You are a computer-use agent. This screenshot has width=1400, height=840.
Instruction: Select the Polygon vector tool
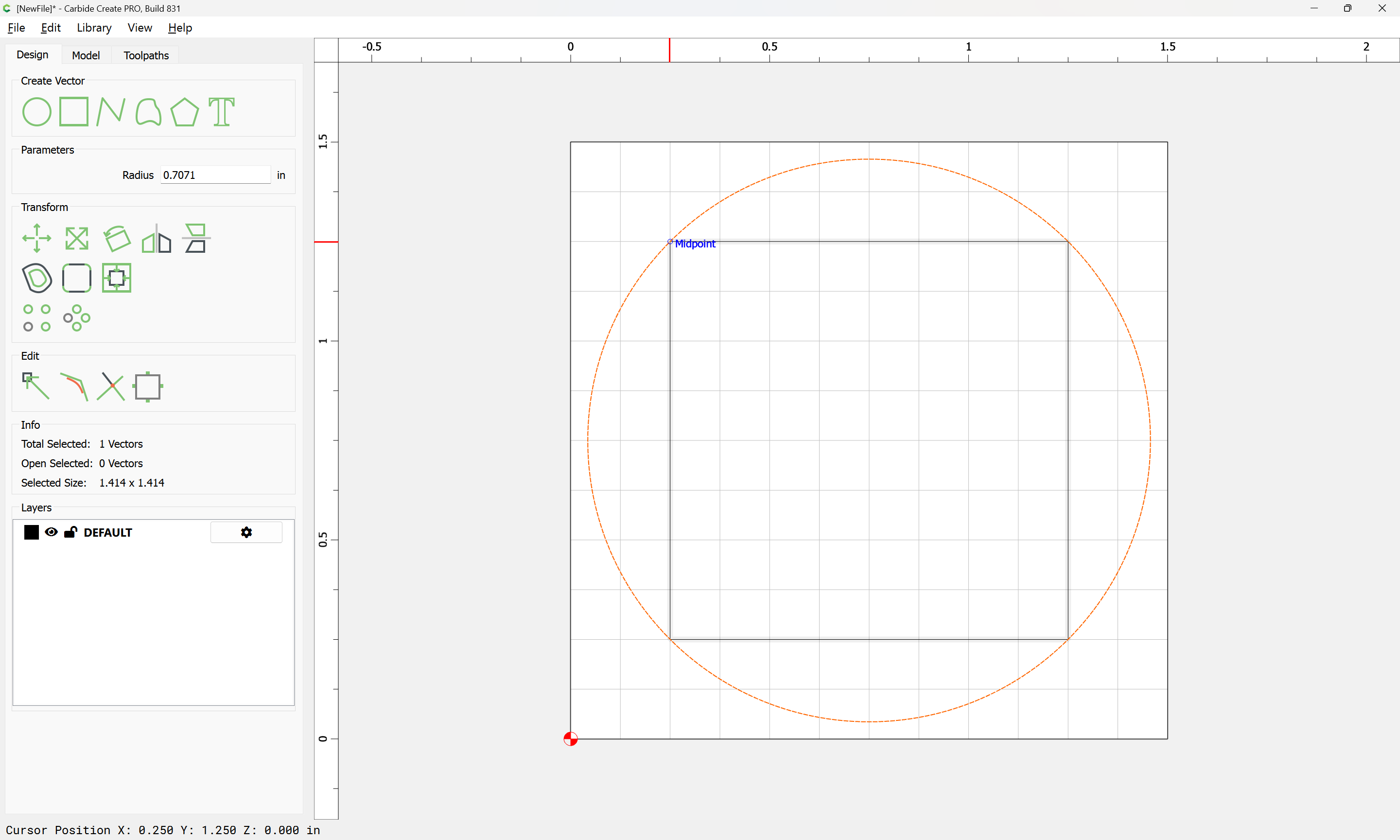(x=184, y=111)
